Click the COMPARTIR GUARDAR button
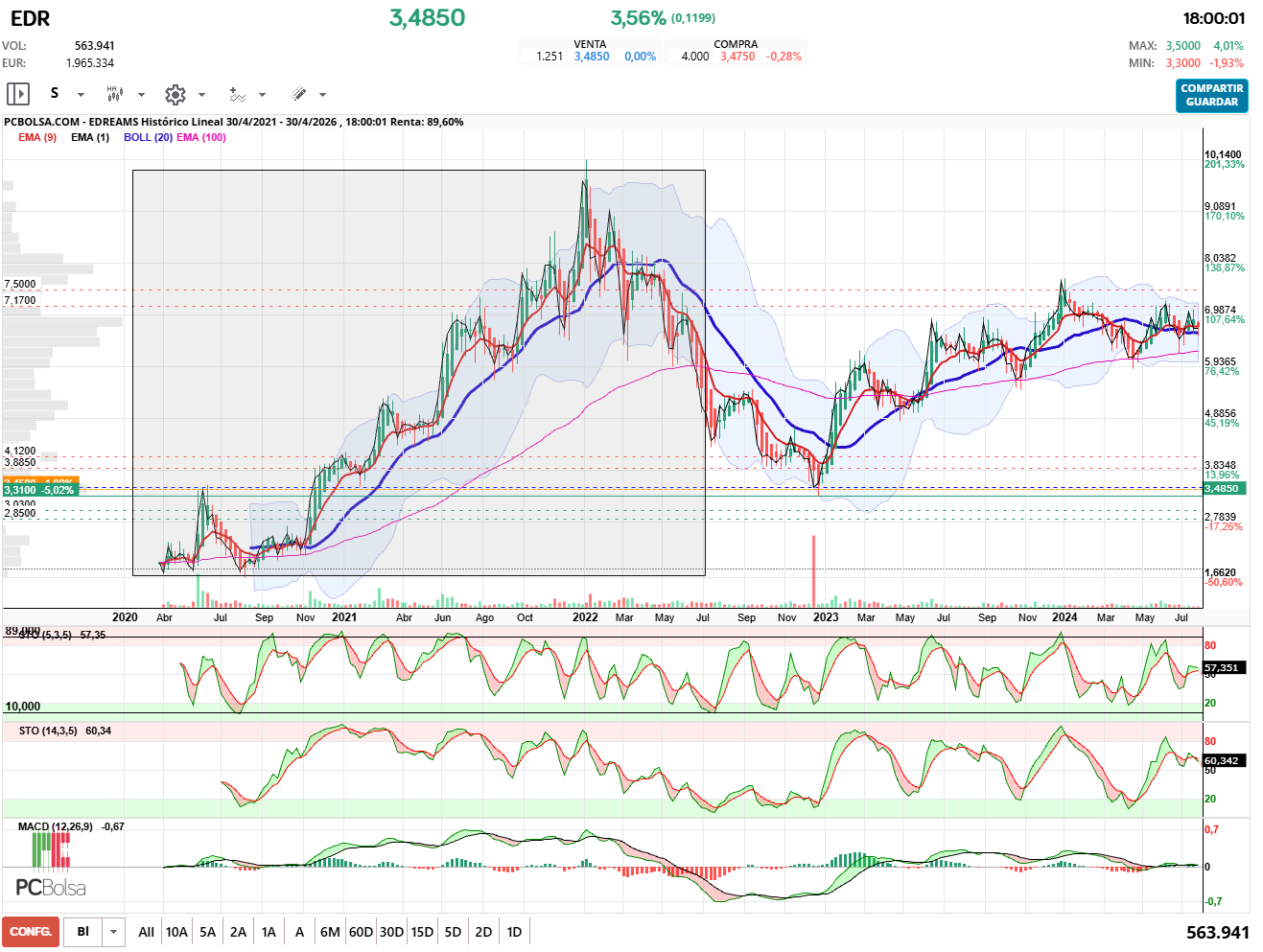Viewport: 1263px width, 952px height. pos(1212,95)
